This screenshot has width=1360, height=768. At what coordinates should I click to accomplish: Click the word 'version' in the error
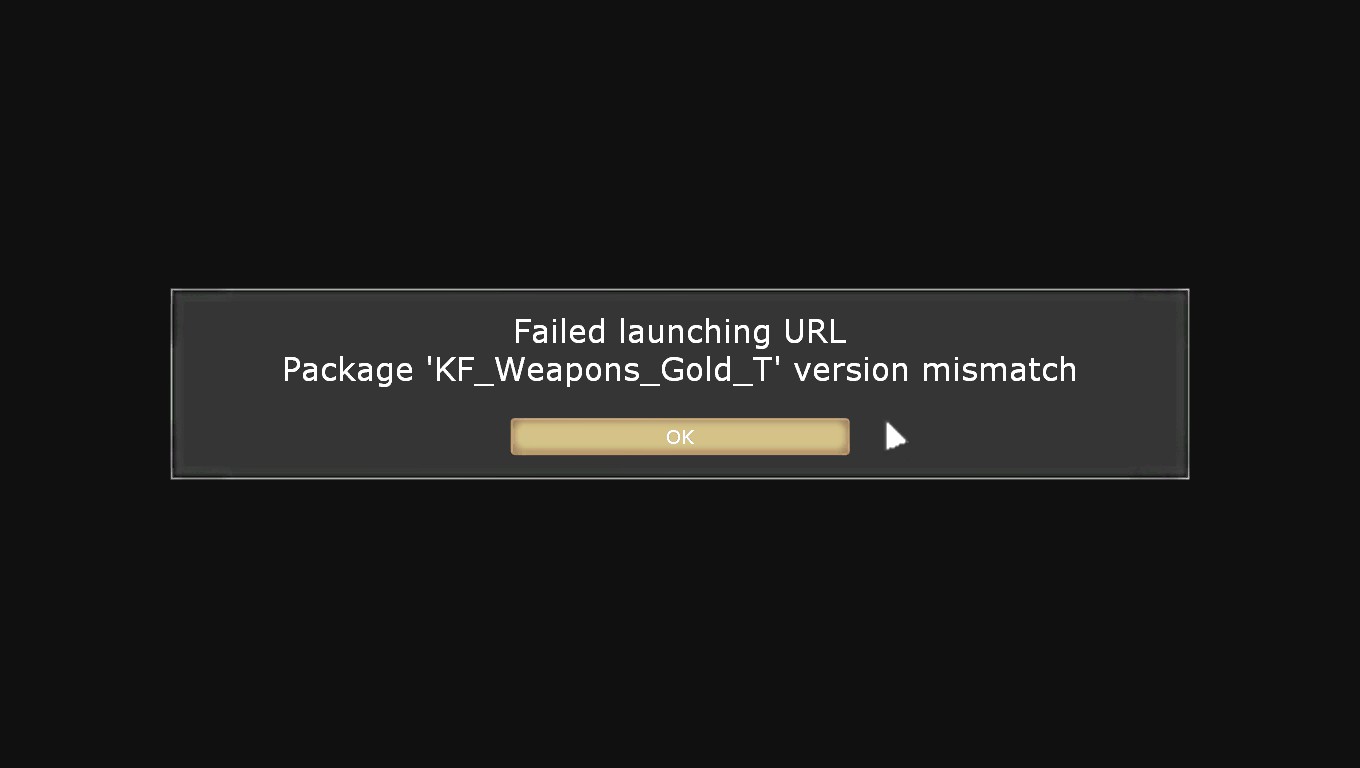tap(851, 371)
